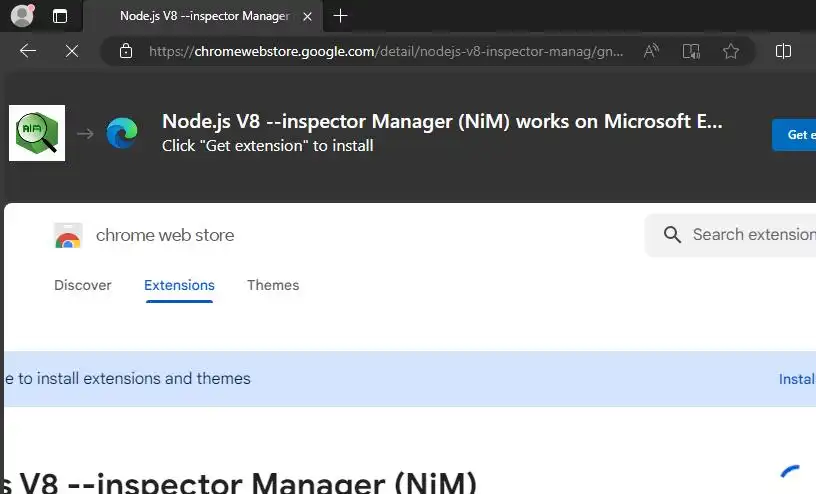Stop loading the page
The width and height of the screenshot is (816, 494).
(72, 51)
